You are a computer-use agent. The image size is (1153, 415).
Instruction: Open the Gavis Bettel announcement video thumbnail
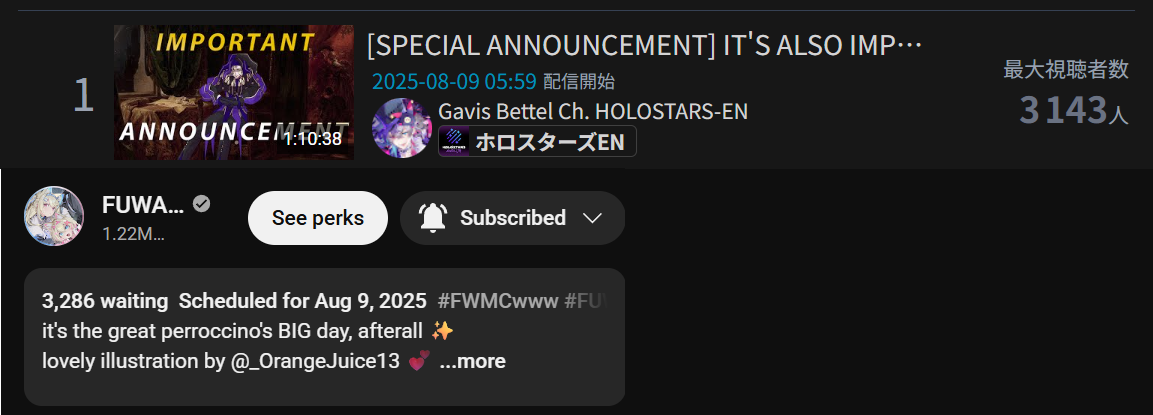pos(234,92)
